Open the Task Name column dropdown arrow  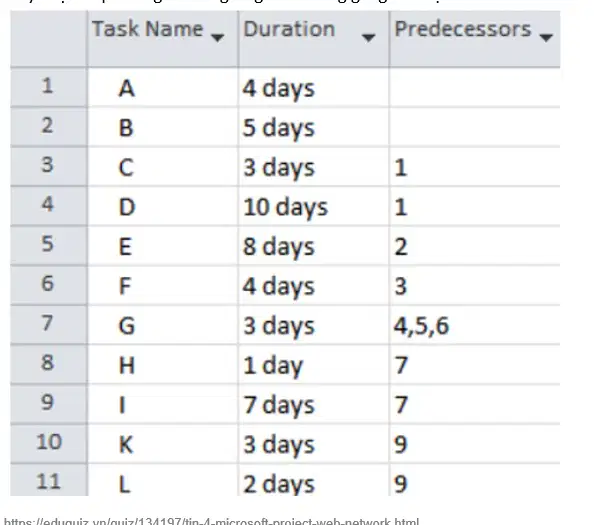(x=217, y=38)
